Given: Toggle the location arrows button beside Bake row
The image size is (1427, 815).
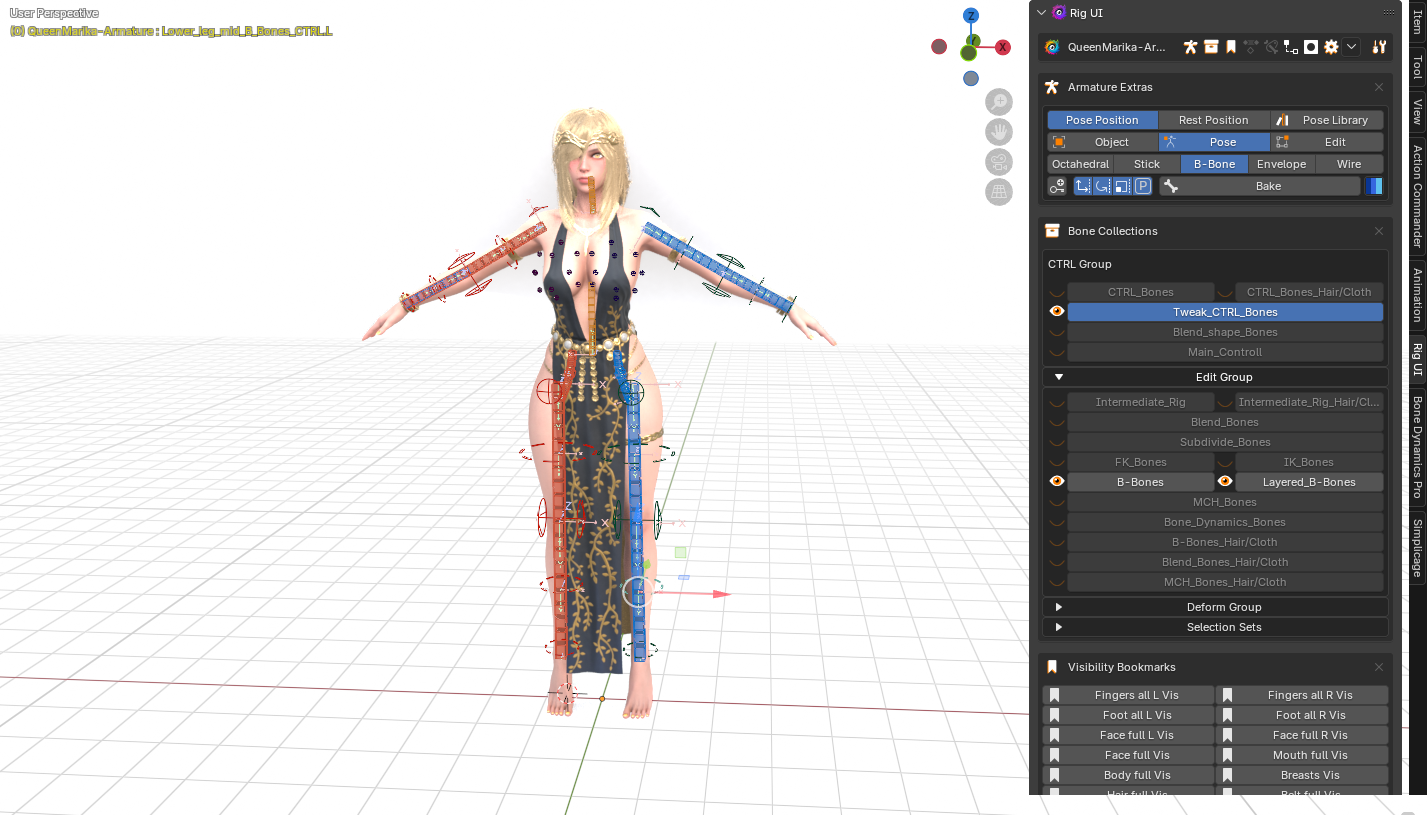Looking at the screenshot, I should tap(1082, 186).
